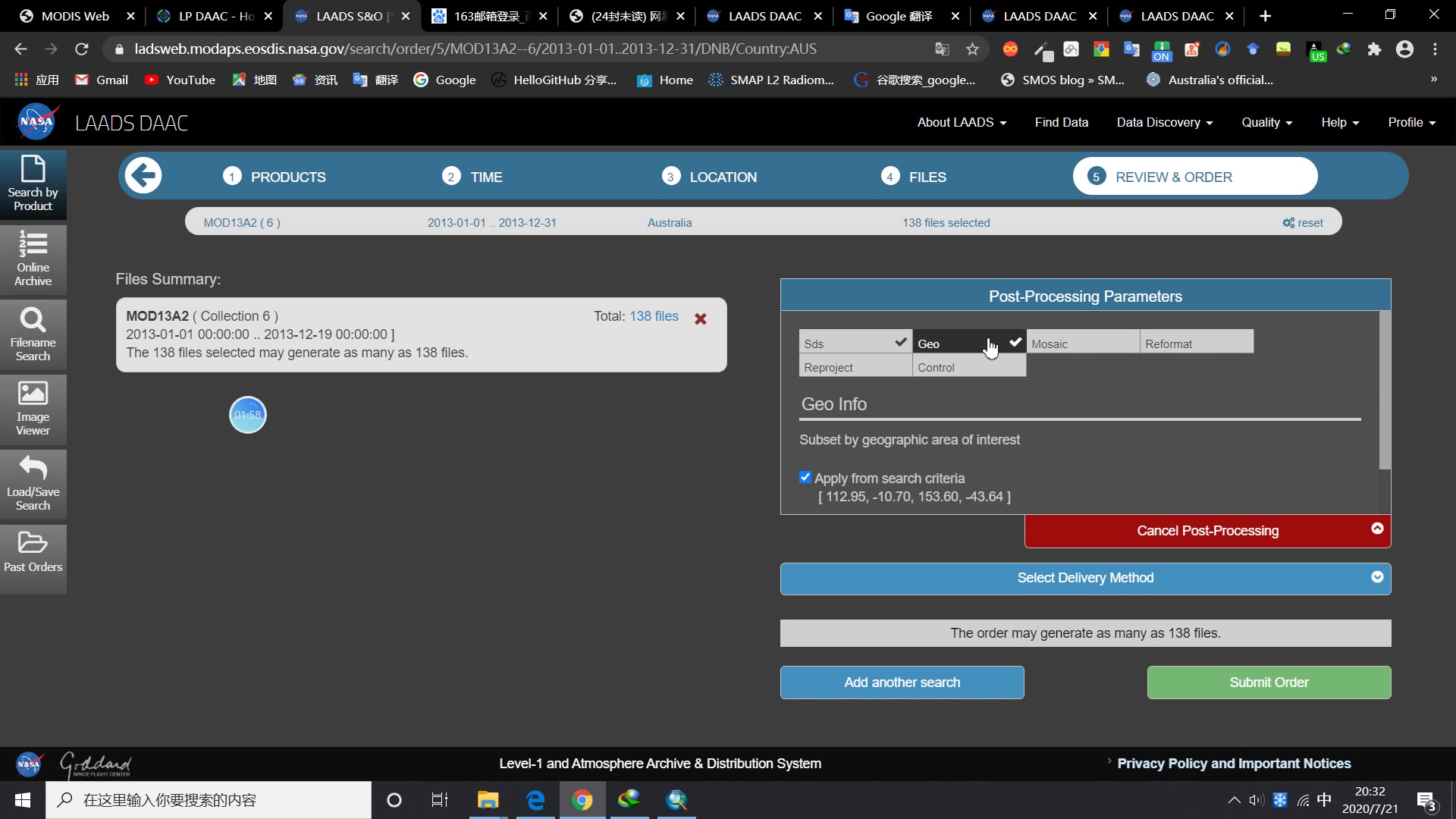This screenshot has height=819, width=1456.
Task: Open Past Orders folder icon
Action: [x=33, y=552]
